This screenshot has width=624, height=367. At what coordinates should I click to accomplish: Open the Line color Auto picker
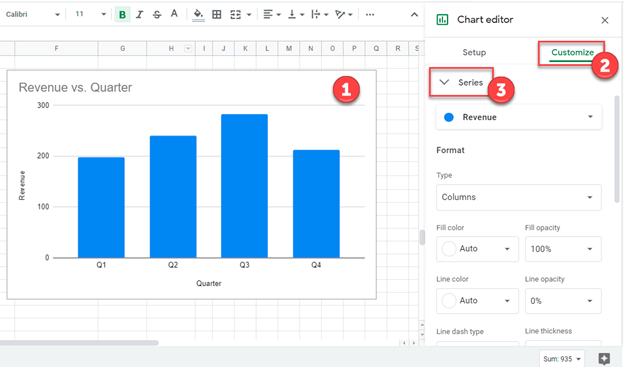pos(477,301)
